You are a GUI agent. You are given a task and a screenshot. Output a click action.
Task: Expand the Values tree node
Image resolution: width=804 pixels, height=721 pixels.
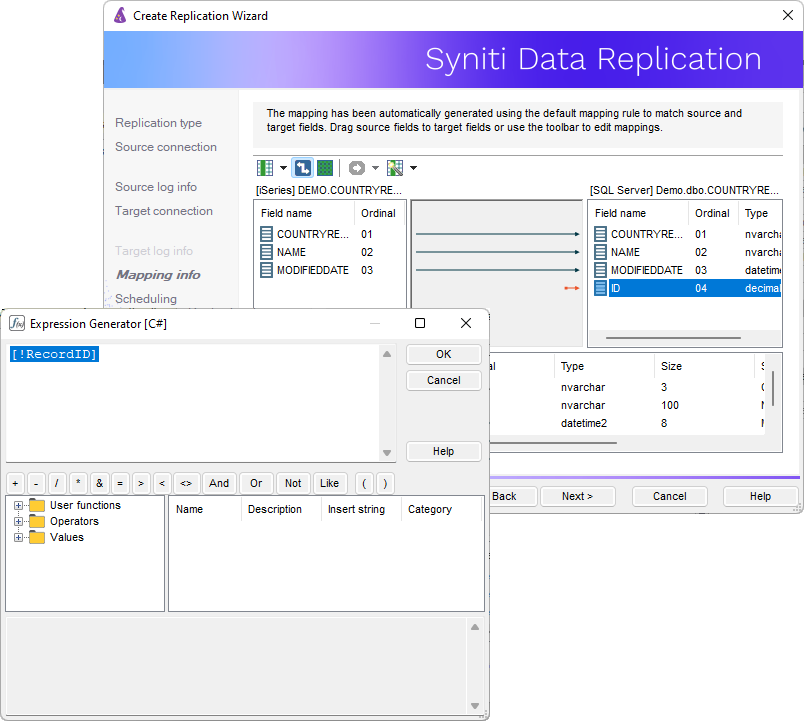[x=18, y=537]
